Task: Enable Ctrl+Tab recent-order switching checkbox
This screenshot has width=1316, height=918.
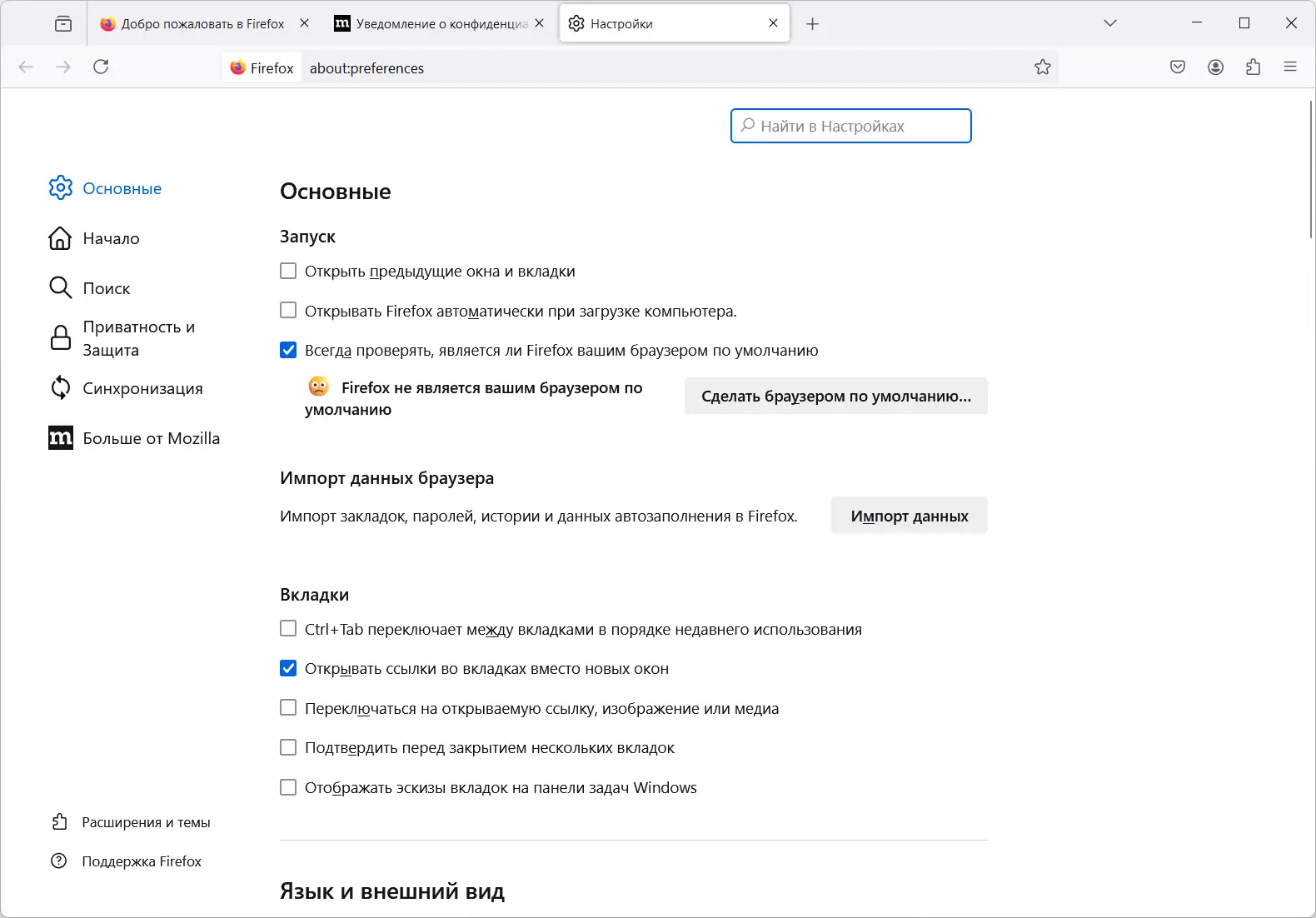Action: click(x=288, y=629)
